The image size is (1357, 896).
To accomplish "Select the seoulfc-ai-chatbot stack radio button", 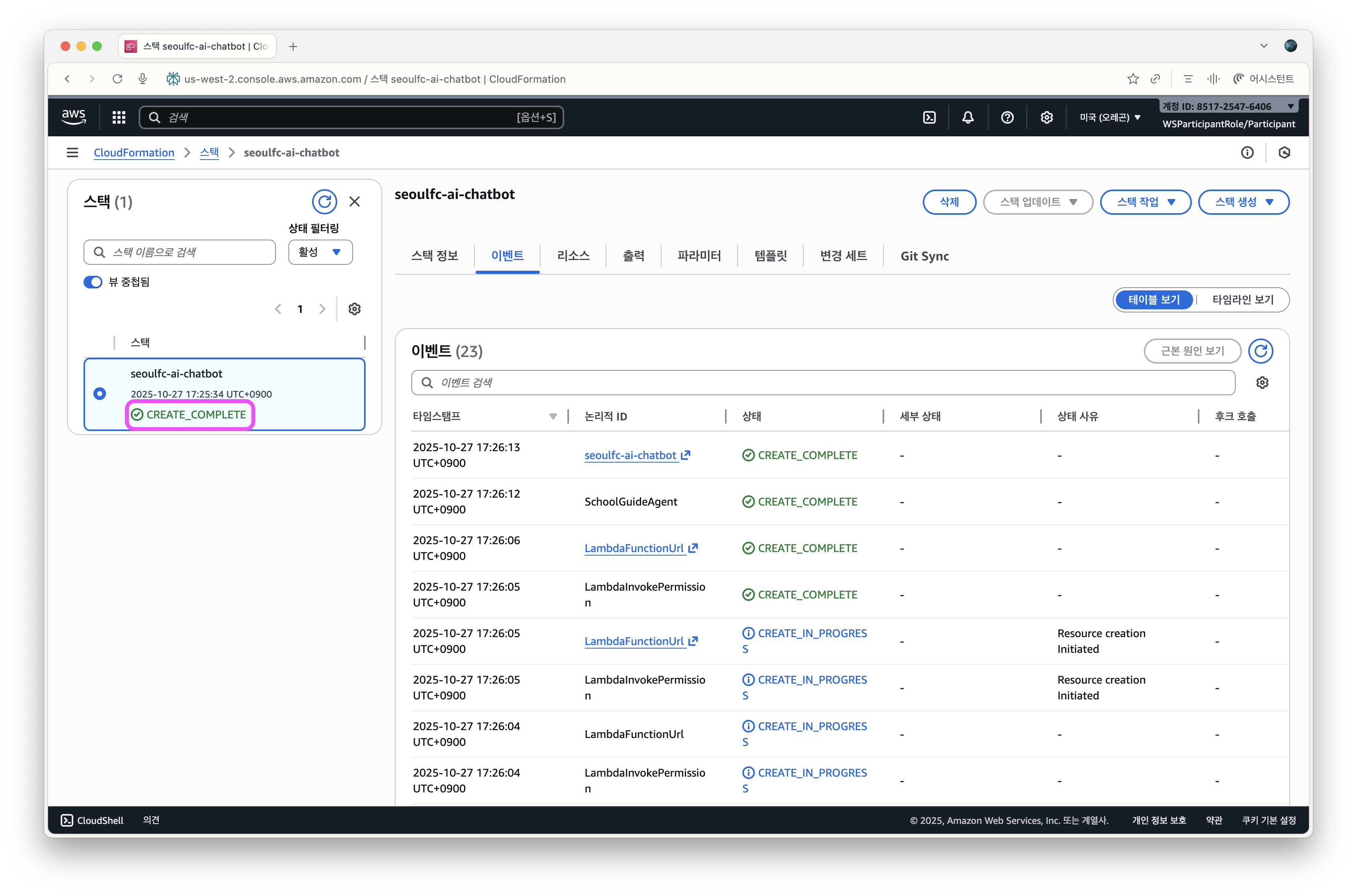I will [99, 394].
